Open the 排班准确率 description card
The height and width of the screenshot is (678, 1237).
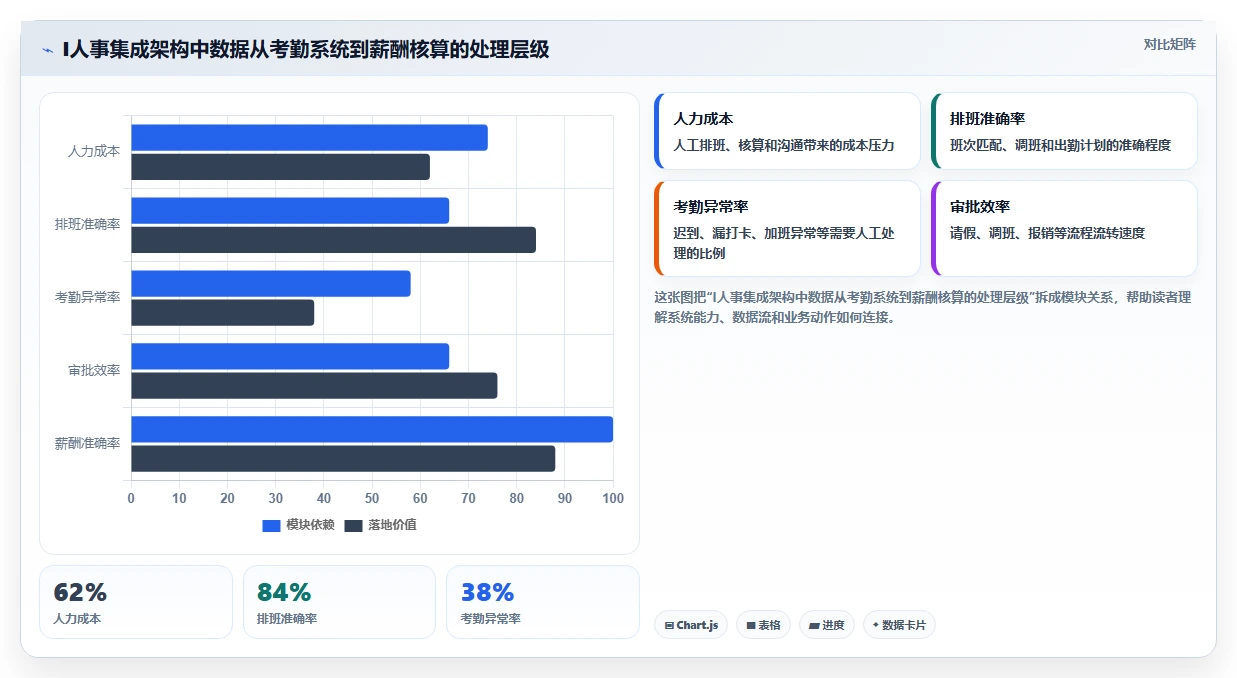[1064, 131]
